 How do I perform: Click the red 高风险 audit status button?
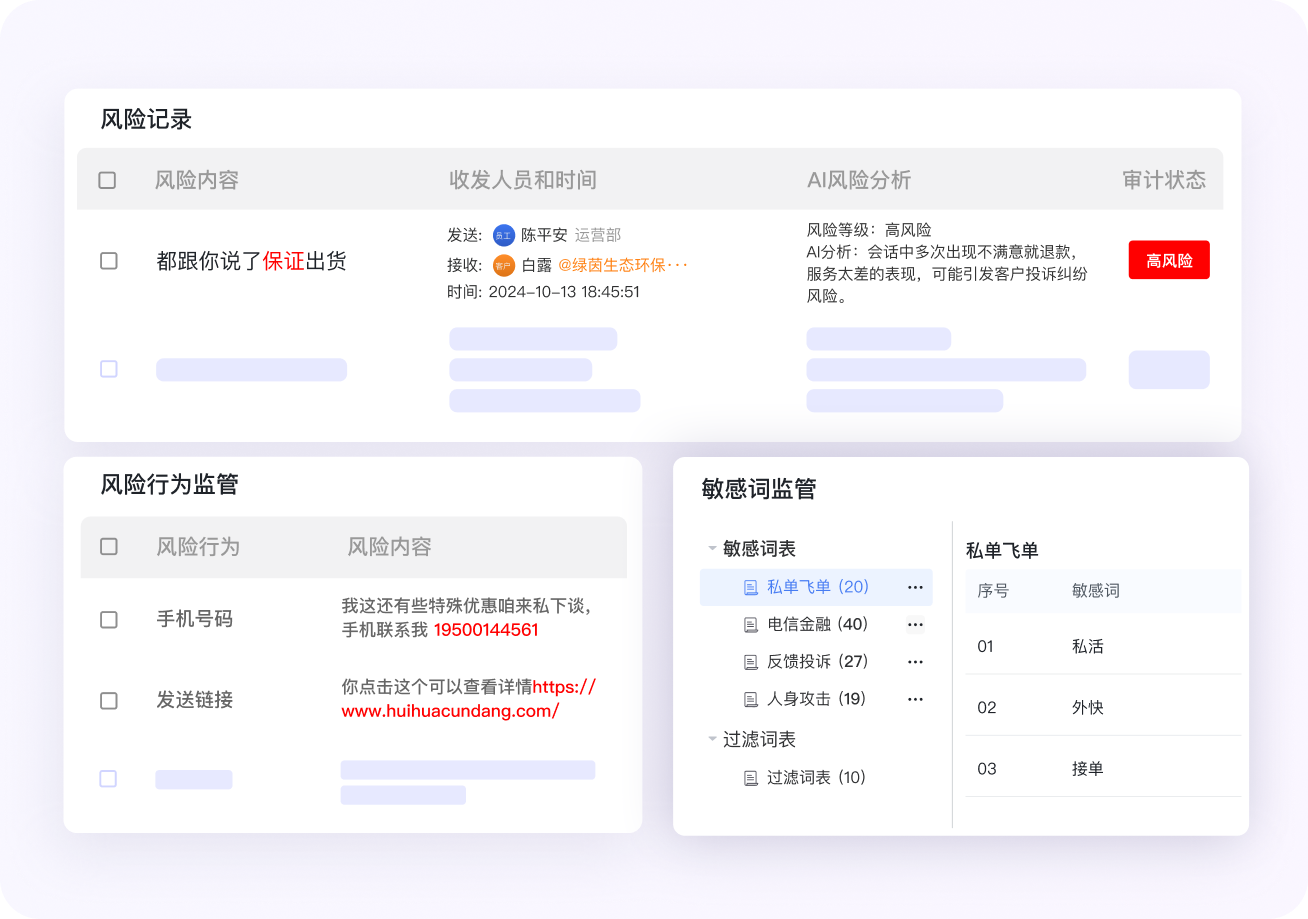(1168, 259)
